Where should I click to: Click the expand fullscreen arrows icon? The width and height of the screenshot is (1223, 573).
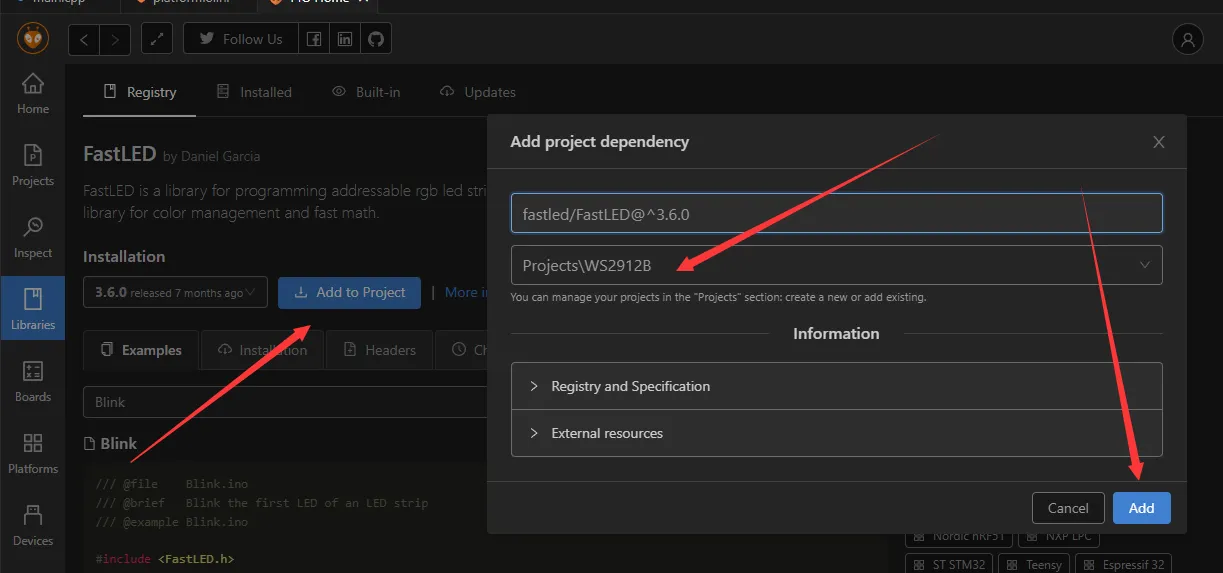click(x=157, y=39)
